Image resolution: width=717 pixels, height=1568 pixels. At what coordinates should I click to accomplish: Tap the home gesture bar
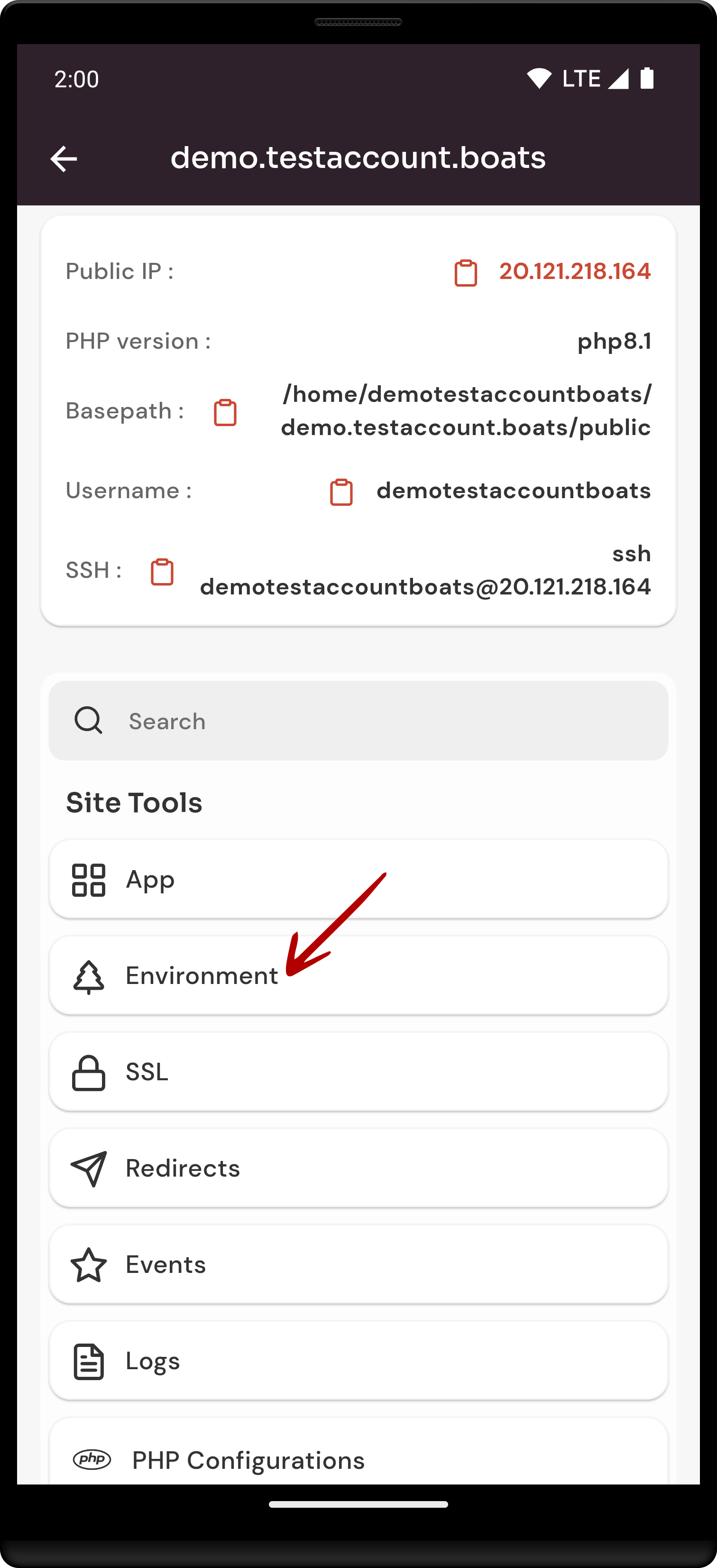(358, 1504)
